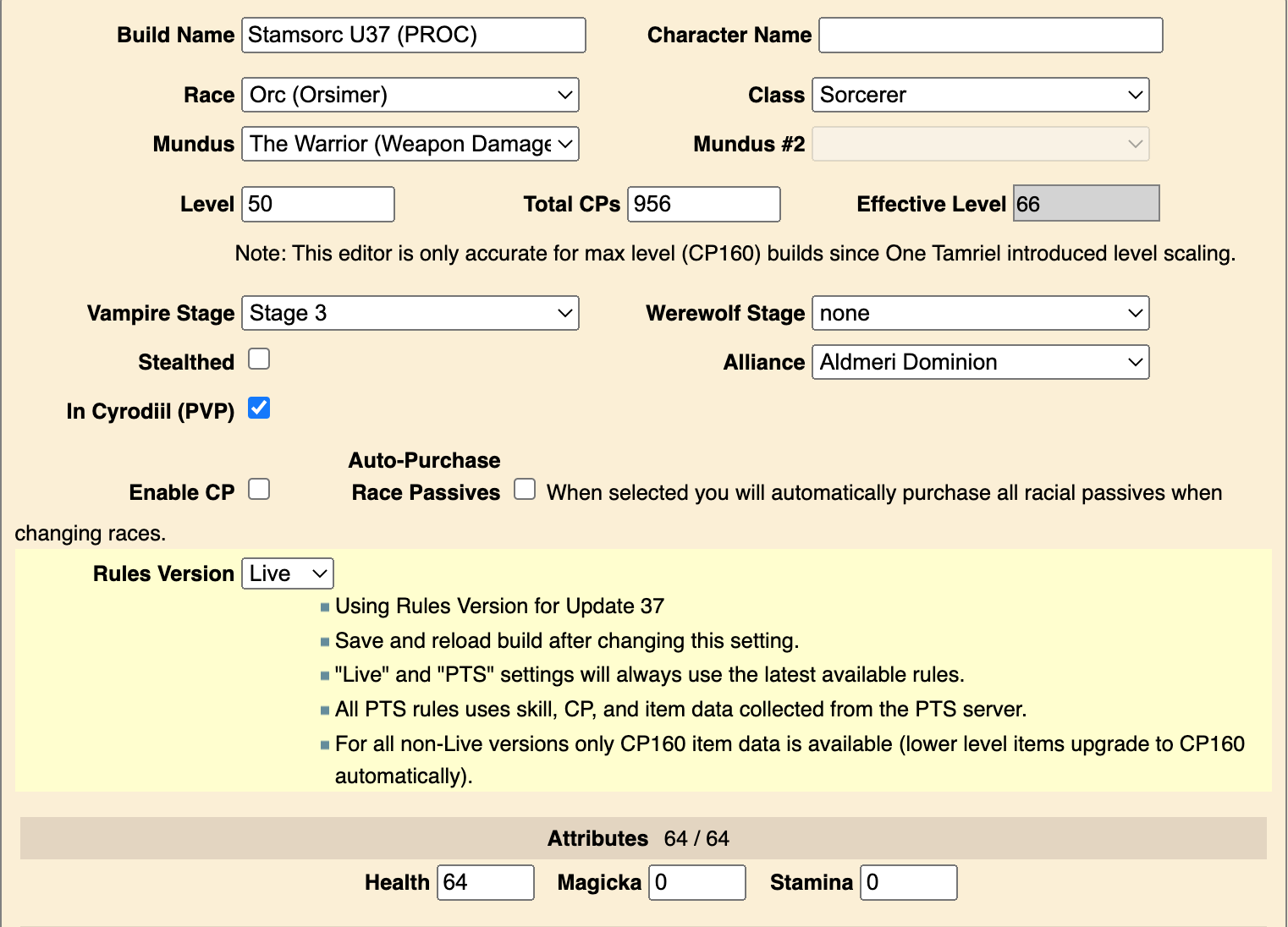1288x927 pixels.
Task: Click the "Using Rules Version for Update 37" text
Action: [x=499, y=606]
